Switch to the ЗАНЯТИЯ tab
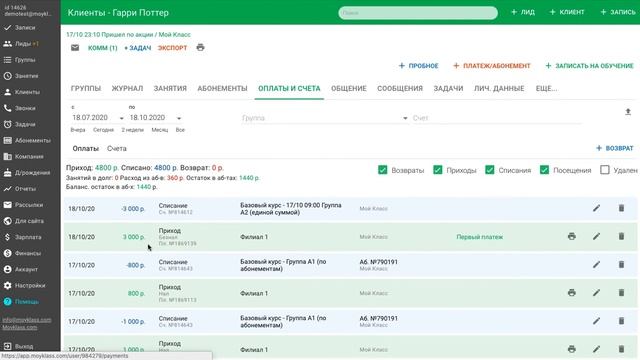640x360 pixels. click(170, 89)
